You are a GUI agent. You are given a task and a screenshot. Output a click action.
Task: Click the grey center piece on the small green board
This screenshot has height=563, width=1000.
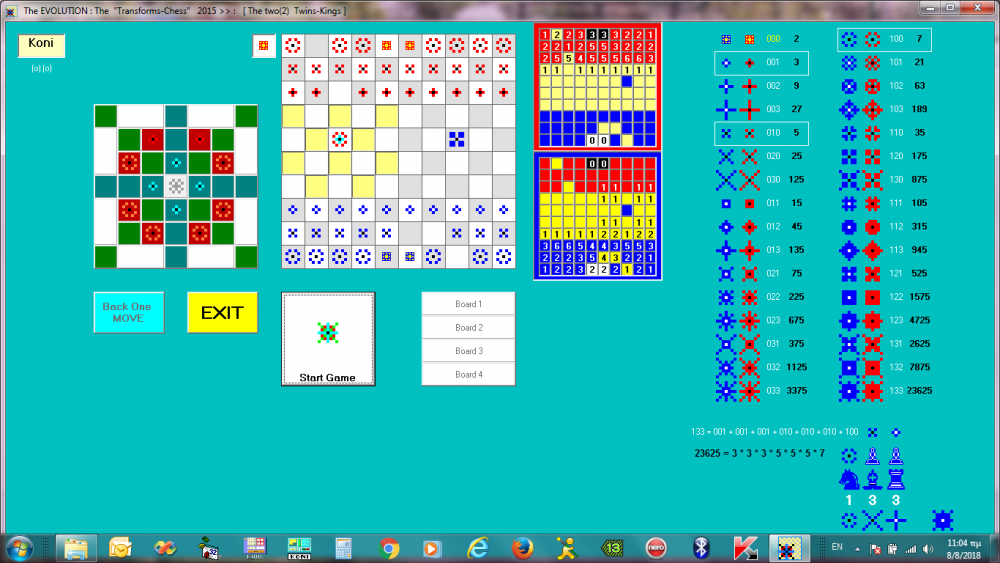tap(176, 186)
